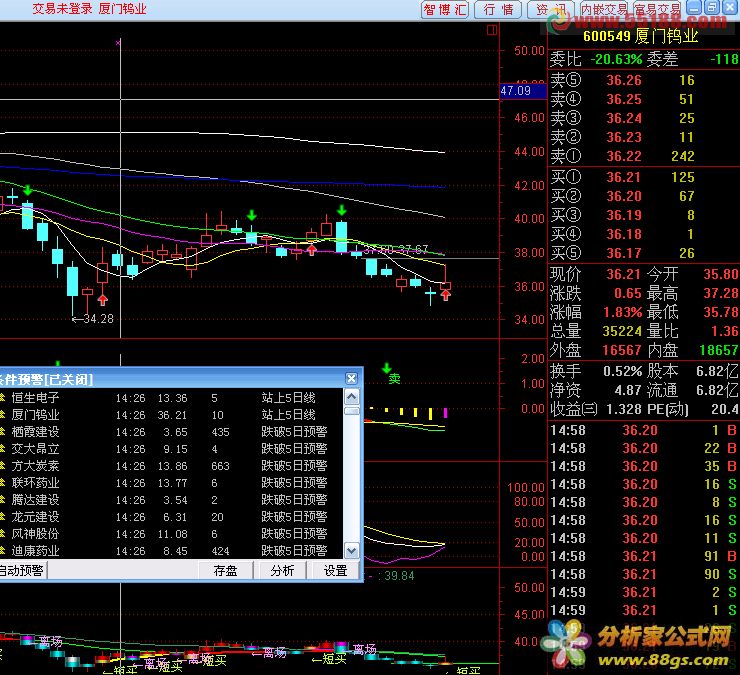Screen dimensions: 740x675
Task: Click the 34.28 low price label on chart
Action: [x=98, y=319]
